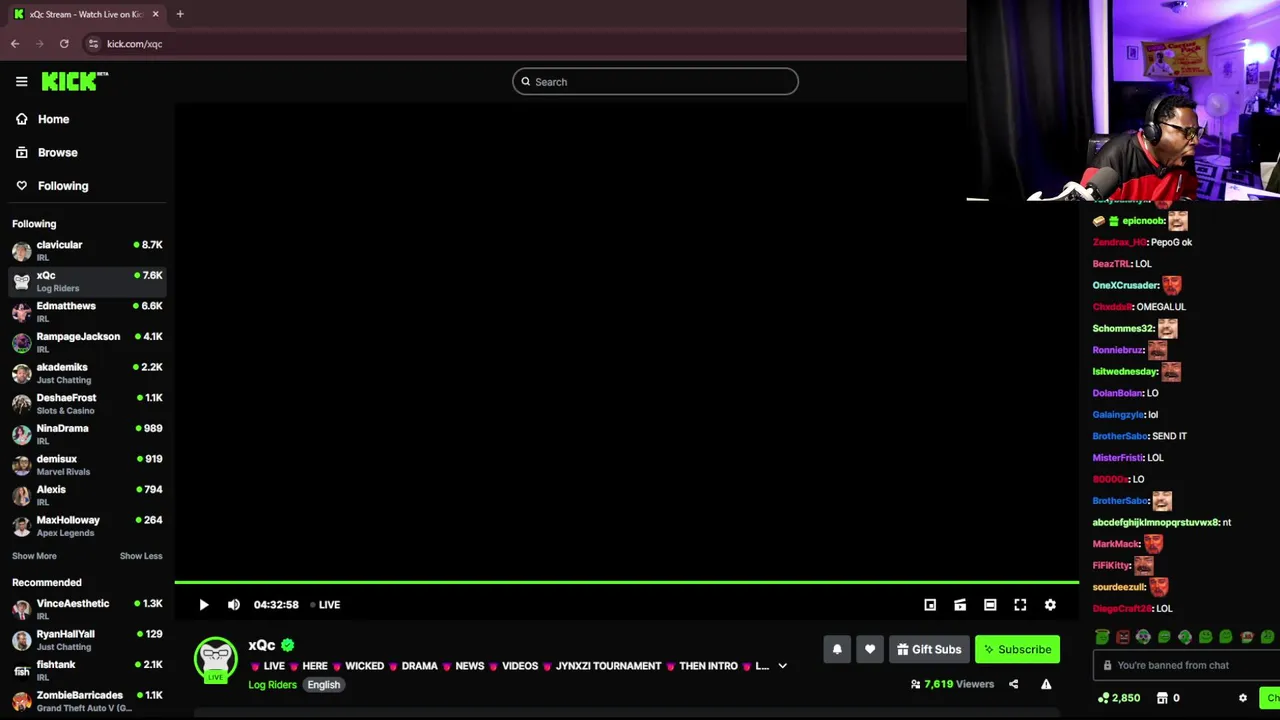This screenshot has width=1280, height=720.
Task: Click xQc's green verified badge
Action: pos(288,645)
